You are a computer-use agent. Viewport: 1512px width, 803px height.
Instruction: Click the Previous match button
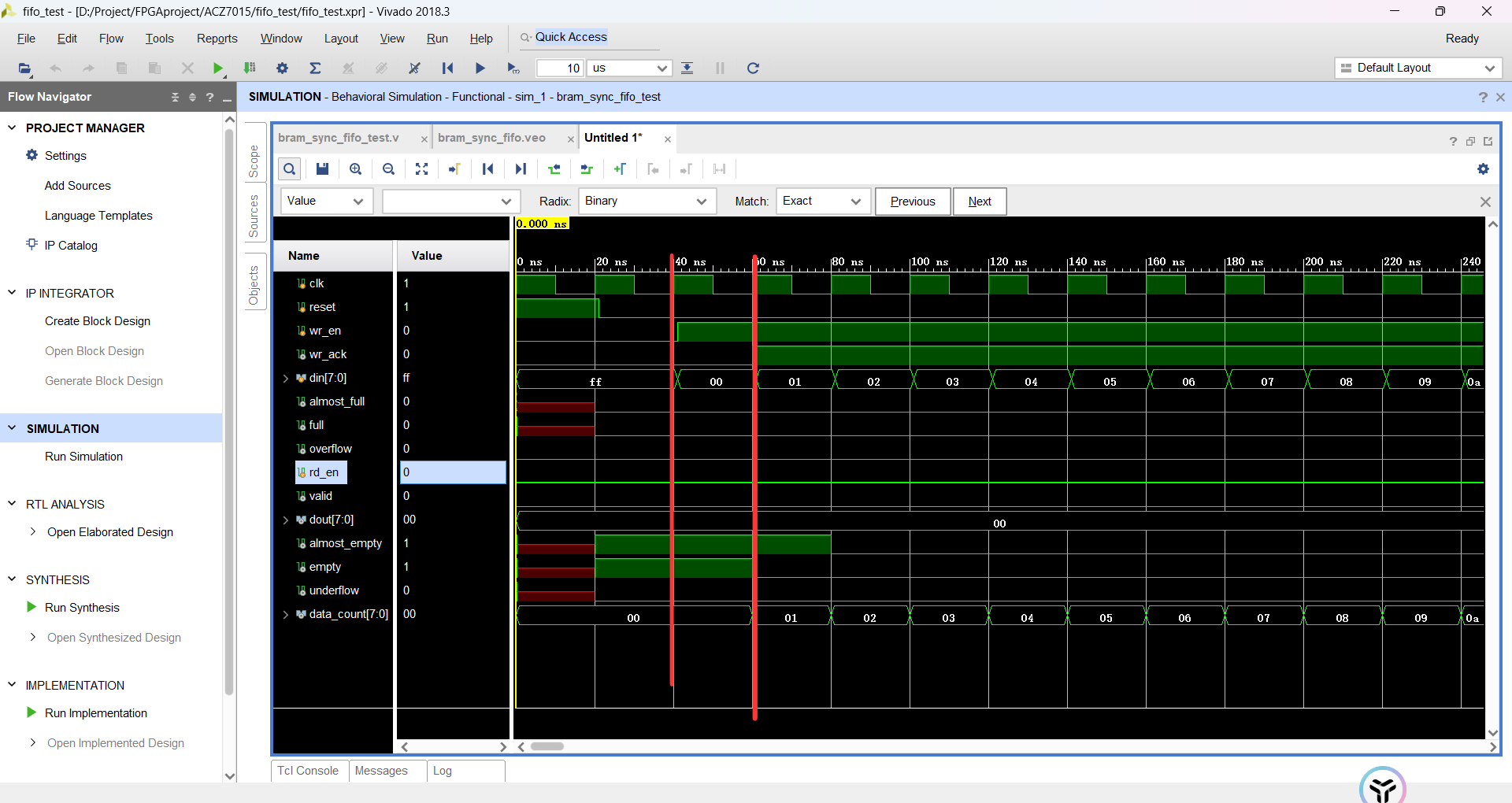pyautogui.click(x=913, y=202)
